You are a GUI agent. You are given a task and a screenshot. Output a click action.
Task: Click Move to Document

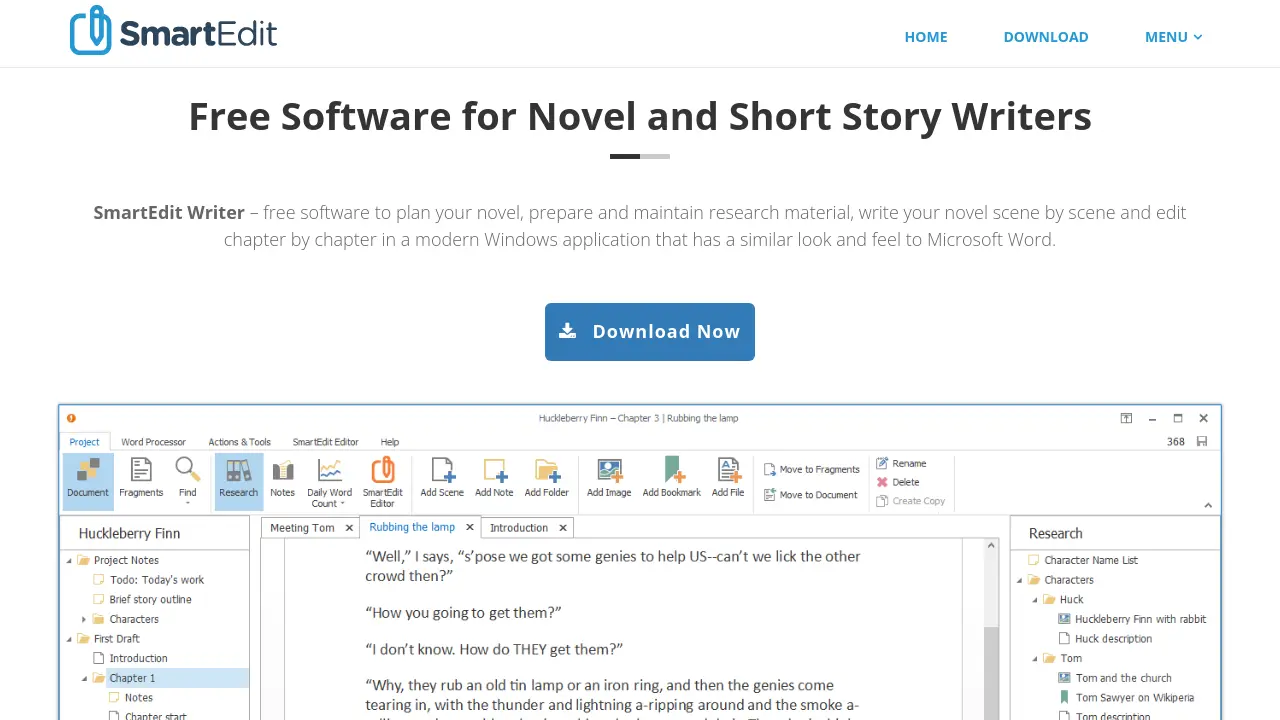[811, 495]
